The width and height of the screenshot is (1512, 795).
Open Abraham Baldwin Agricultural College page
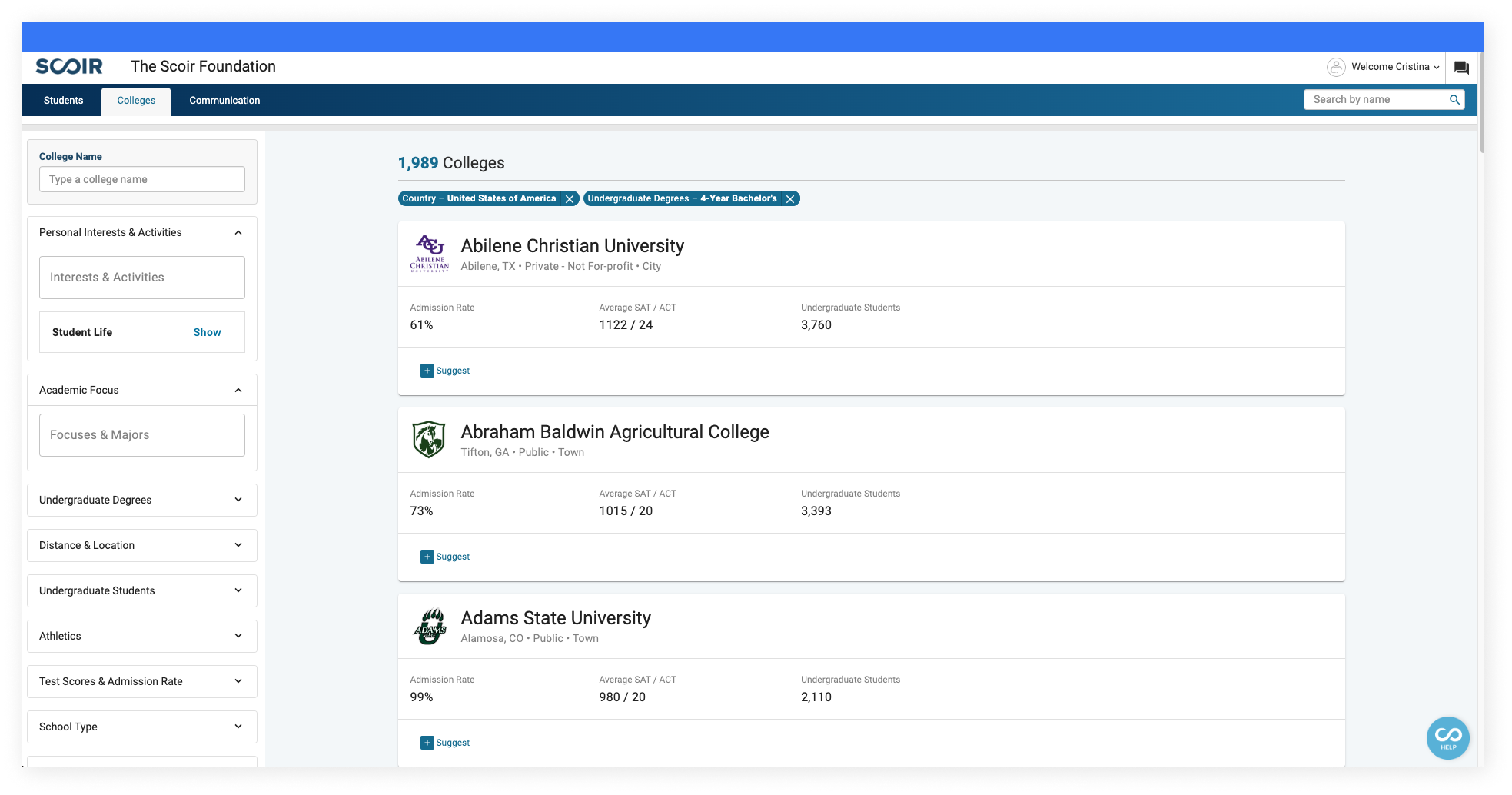tap(615, 432)
